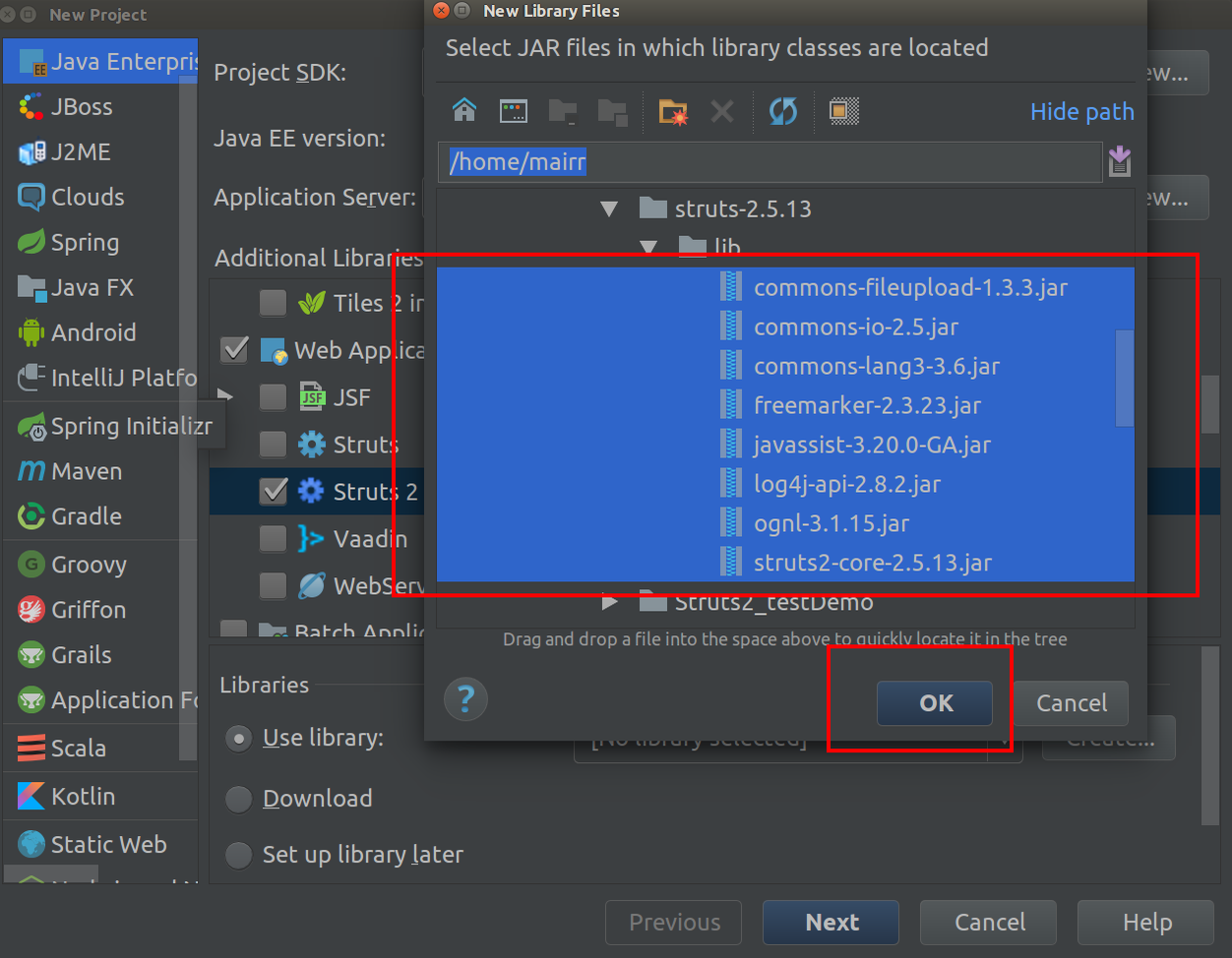Select Spring project type
Image resolution: width=1232 pixels, height=958 pixels.
coord(100,242)
